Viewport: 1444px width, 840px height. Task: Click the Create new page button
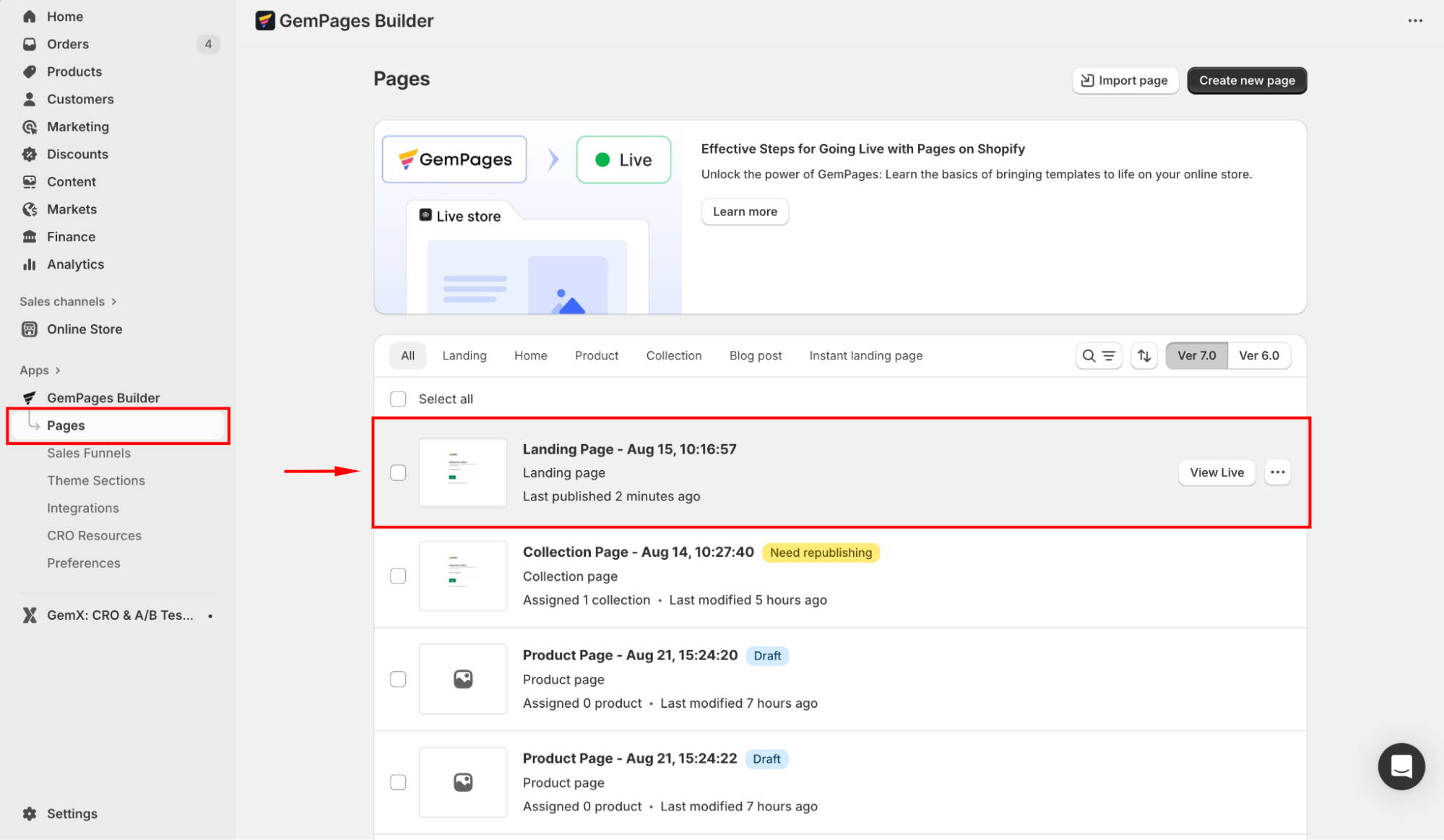pyautogui.click(x=1246, y=80)
